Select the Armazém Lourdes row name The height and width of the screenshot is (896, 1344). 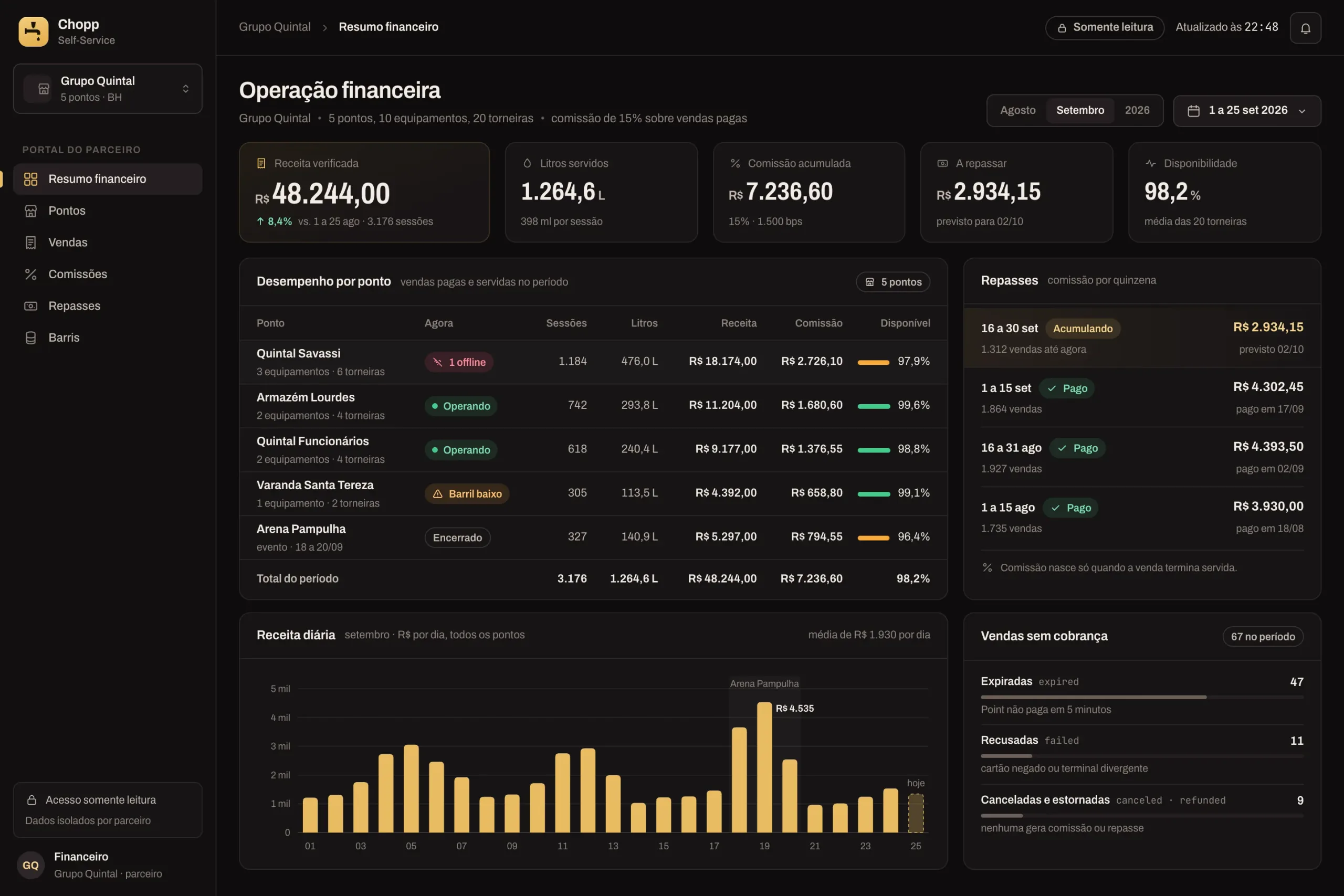pyautogui.click(x=306, y=398)
